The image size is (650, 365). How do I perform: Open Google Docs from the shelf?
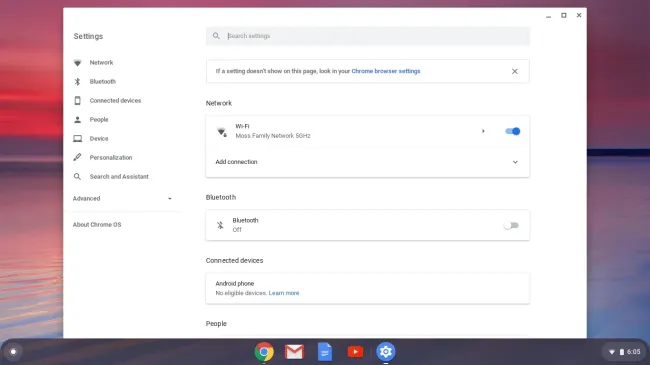pos(325,352)
